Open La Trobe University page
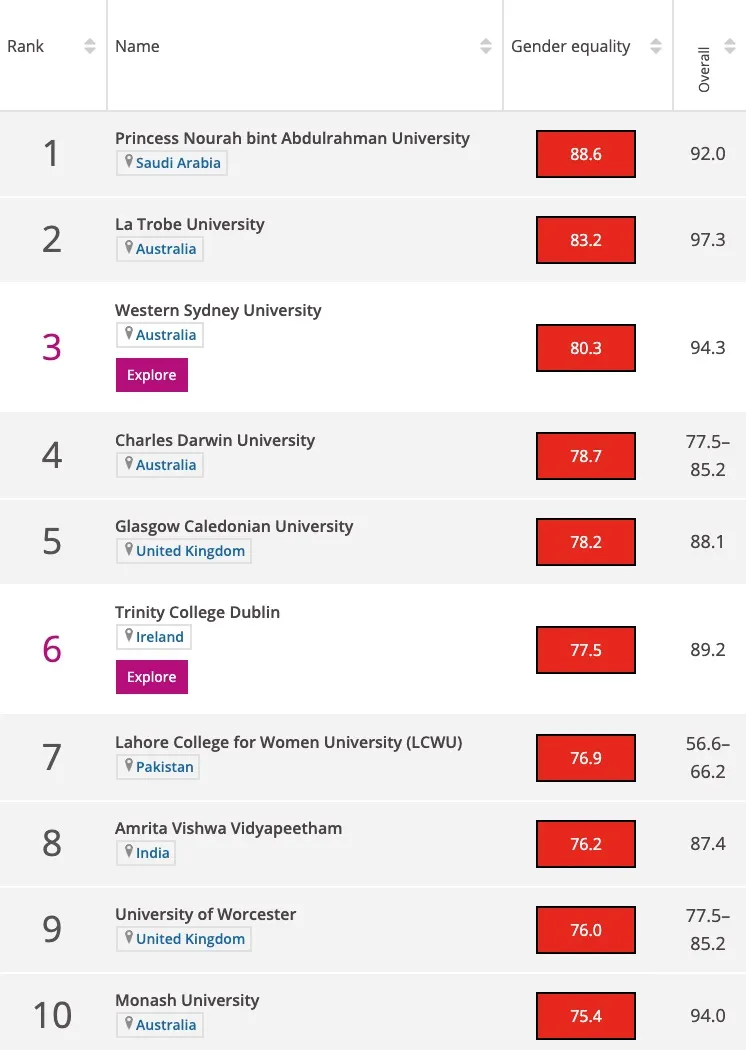This screenshot has width=746, height=1050. 190,224
